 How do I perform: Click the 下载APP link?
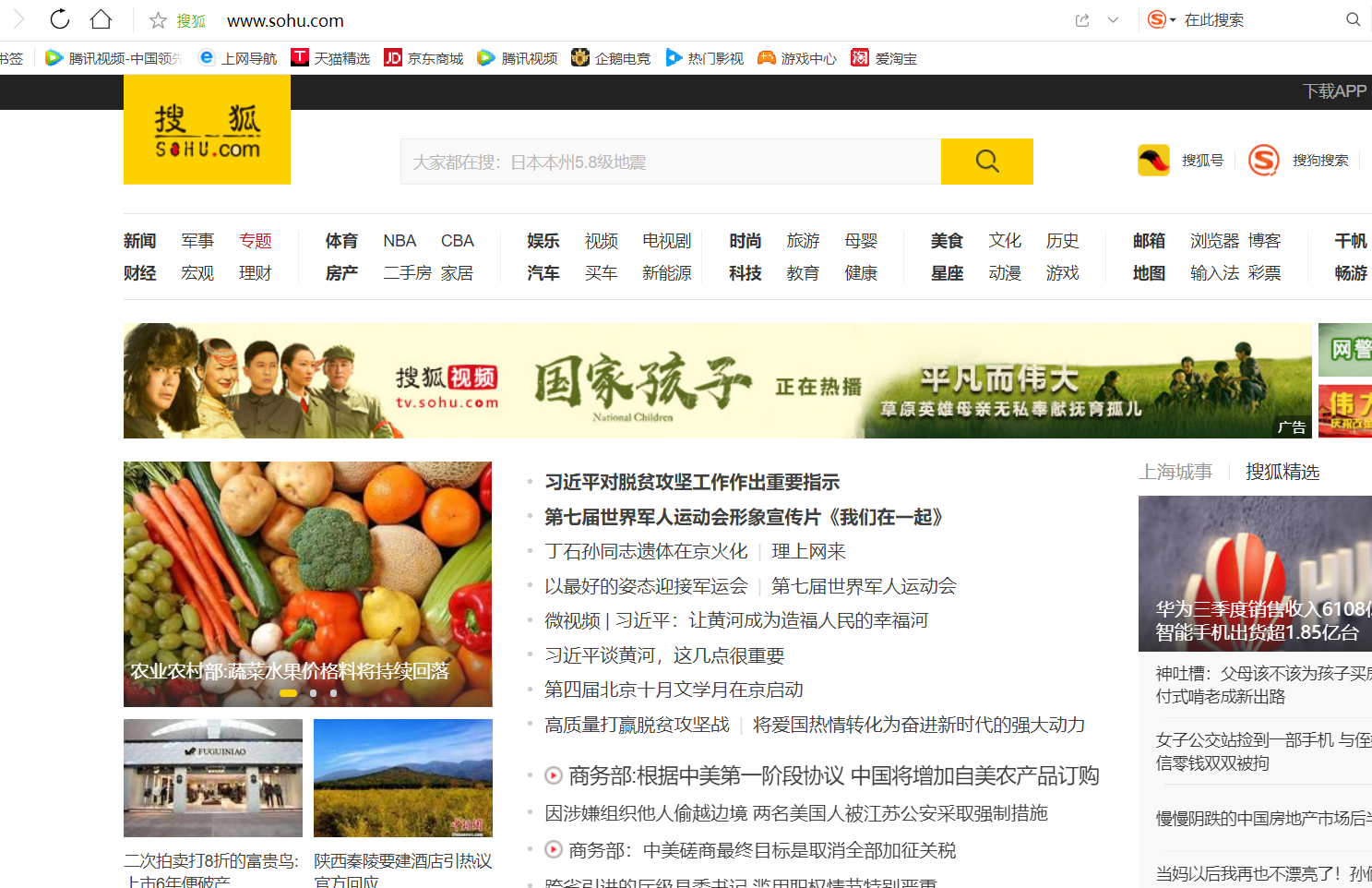(x=1334, y=91)
